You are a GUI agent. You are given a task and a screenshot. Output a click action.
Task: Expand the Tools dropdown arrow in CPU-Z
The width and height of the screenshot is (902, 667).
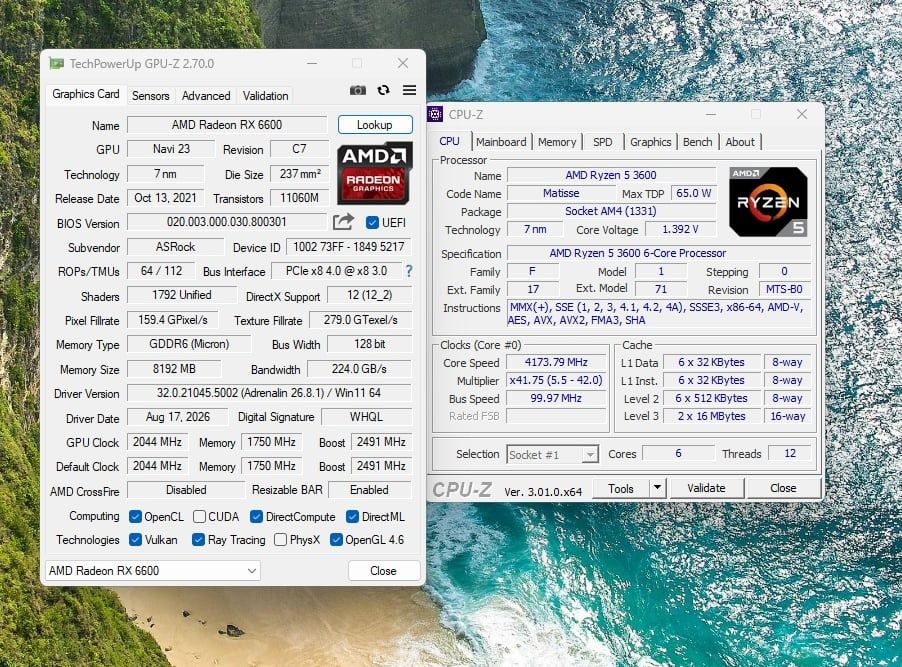657,488
